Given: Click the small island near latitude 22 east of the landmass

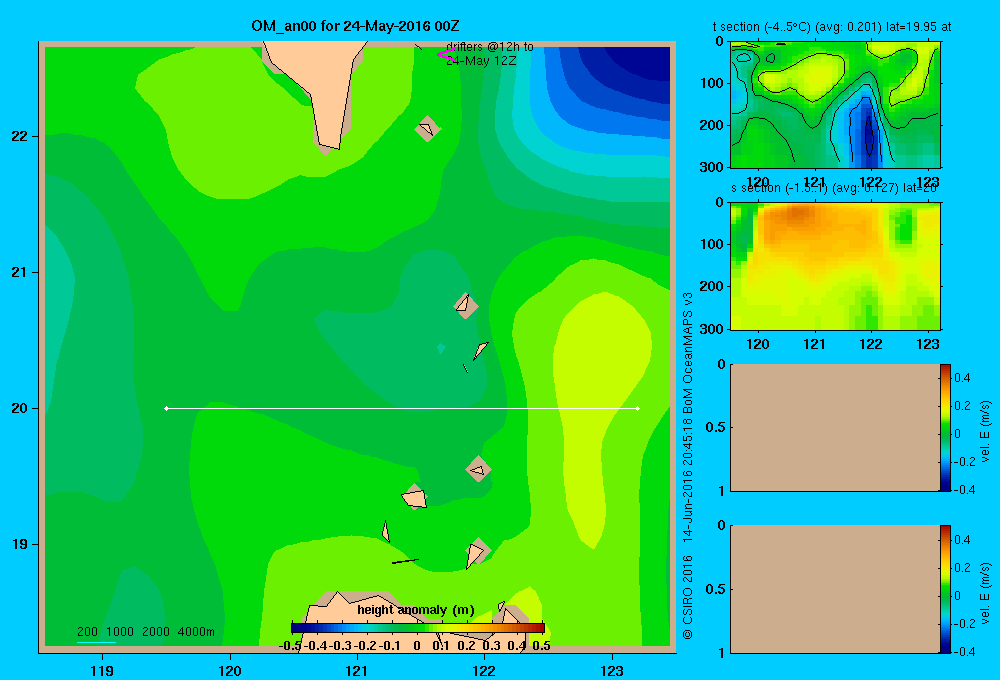Looking at the screenshot, I should point(427,129).
